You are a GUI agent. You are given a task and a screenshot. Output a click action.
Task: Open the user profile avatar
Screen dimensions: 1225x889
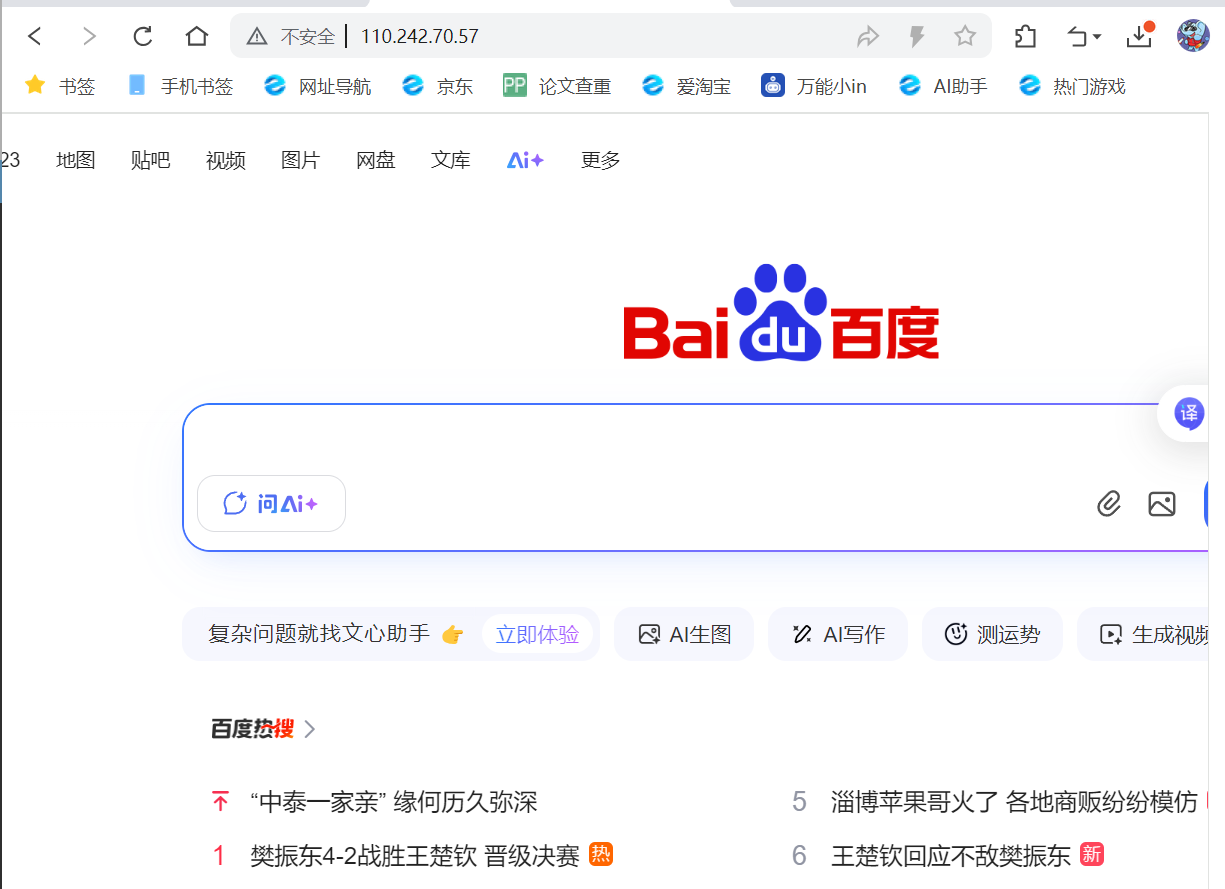1193,36
